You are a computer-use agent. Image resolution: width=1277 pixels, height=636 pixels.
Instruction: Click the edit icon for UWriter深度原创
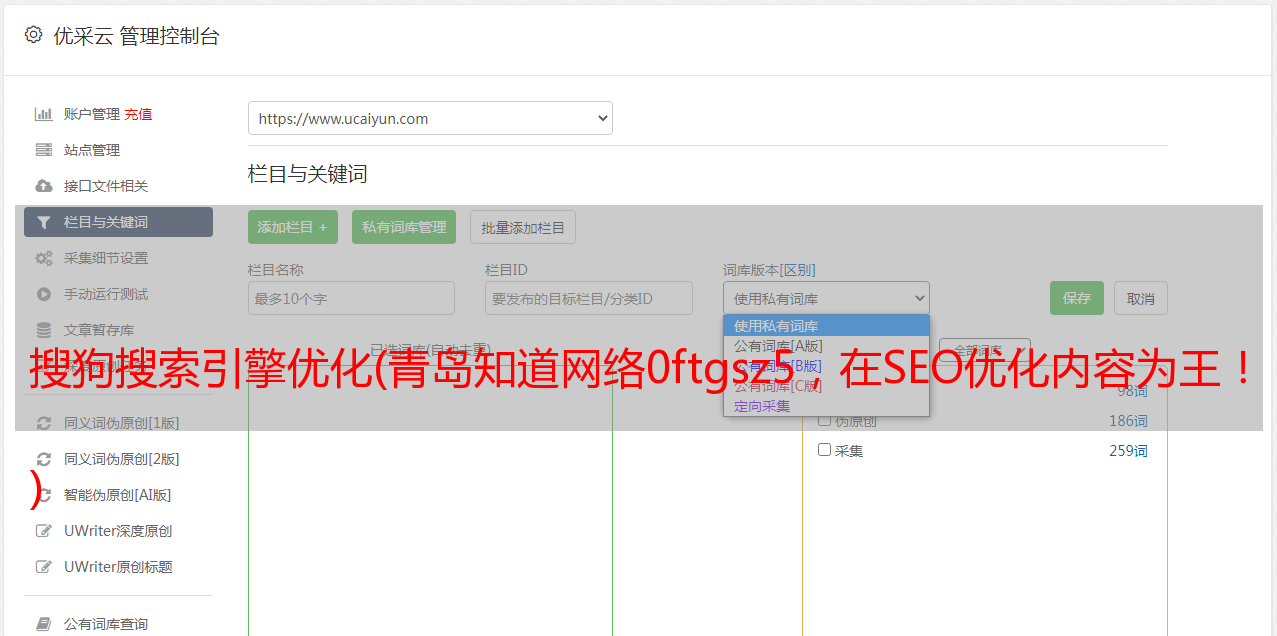pyautogui.click(x=44, y=531)
